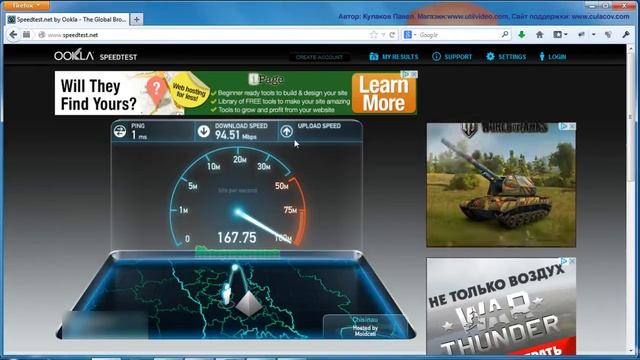Click the Download Speed down-arrow icon
Image resolution: width=640 pixels, height=360 pixels.
click(x=204, y=131)
